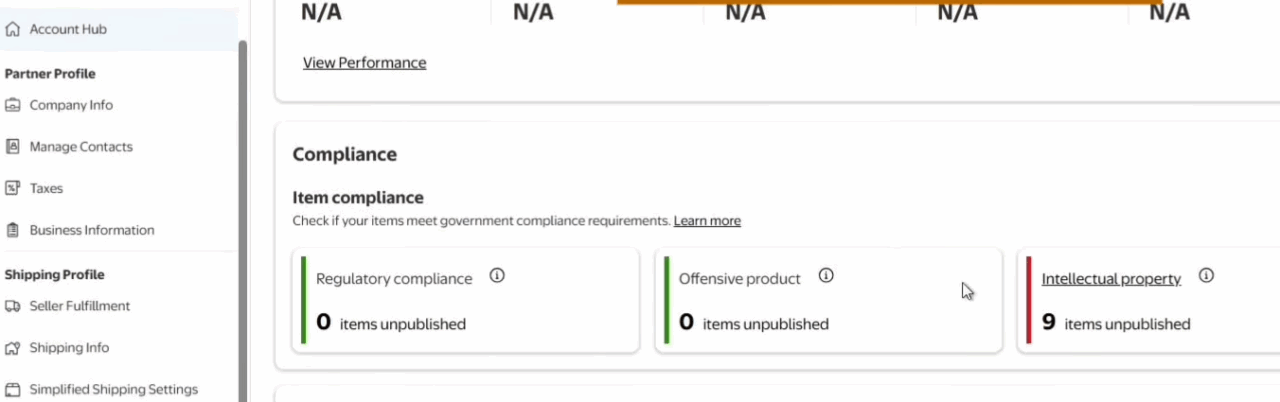Click the Seller Fulfillment truck icon
Image resolution: width=1280 pixels, height=402 pixels.
coord(13,306)
